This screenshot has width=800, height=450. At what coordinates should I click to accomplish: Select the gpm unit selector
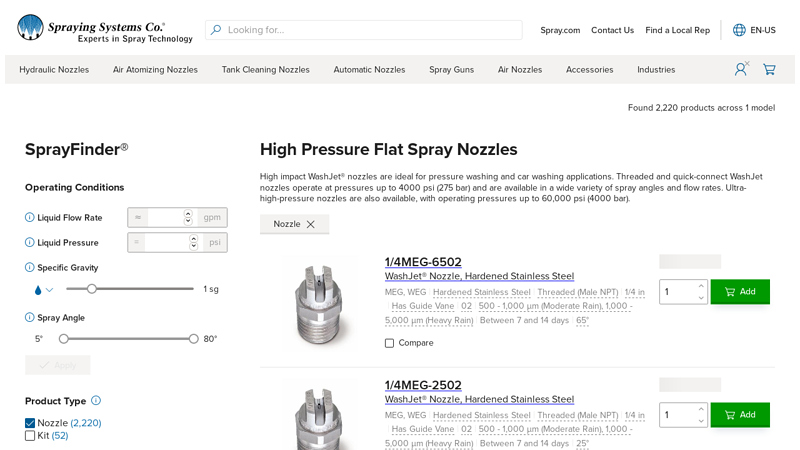[x=212, y=217]
